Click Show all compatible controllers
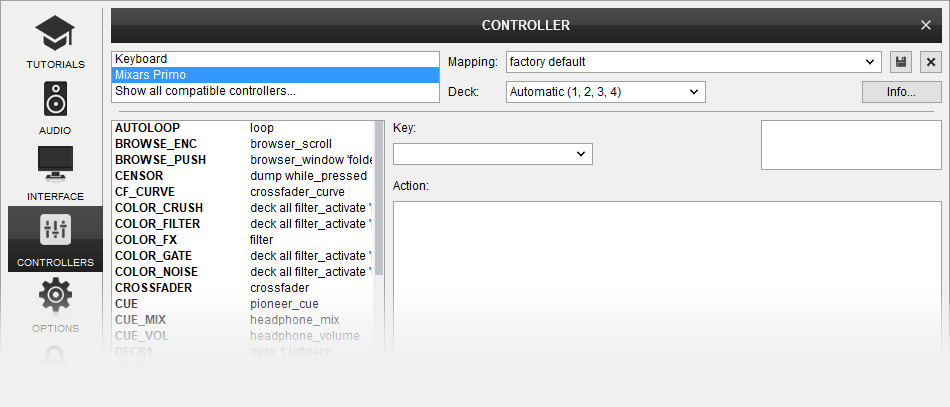This screenshot has width=950, height=407. click(x=275, y=91)
